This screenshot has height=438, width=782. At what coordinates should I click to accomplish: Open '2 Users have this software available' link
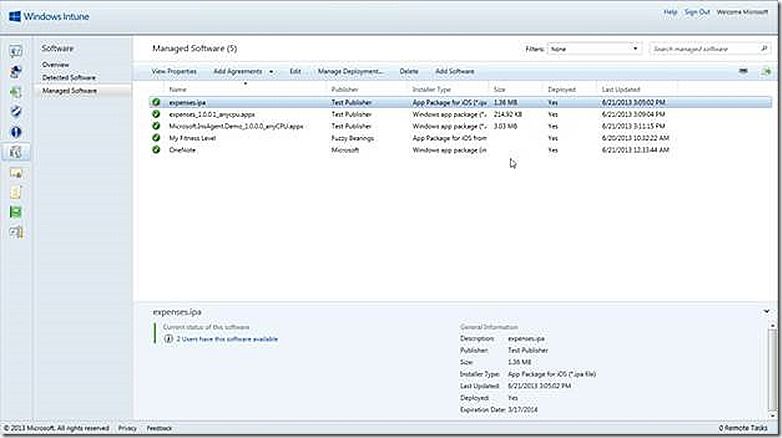tap(227, 339)
